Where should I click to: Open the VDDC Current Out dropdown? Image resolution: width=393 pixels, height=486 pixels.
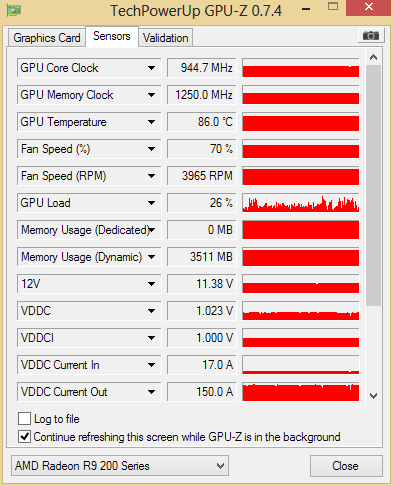[151, 392]
